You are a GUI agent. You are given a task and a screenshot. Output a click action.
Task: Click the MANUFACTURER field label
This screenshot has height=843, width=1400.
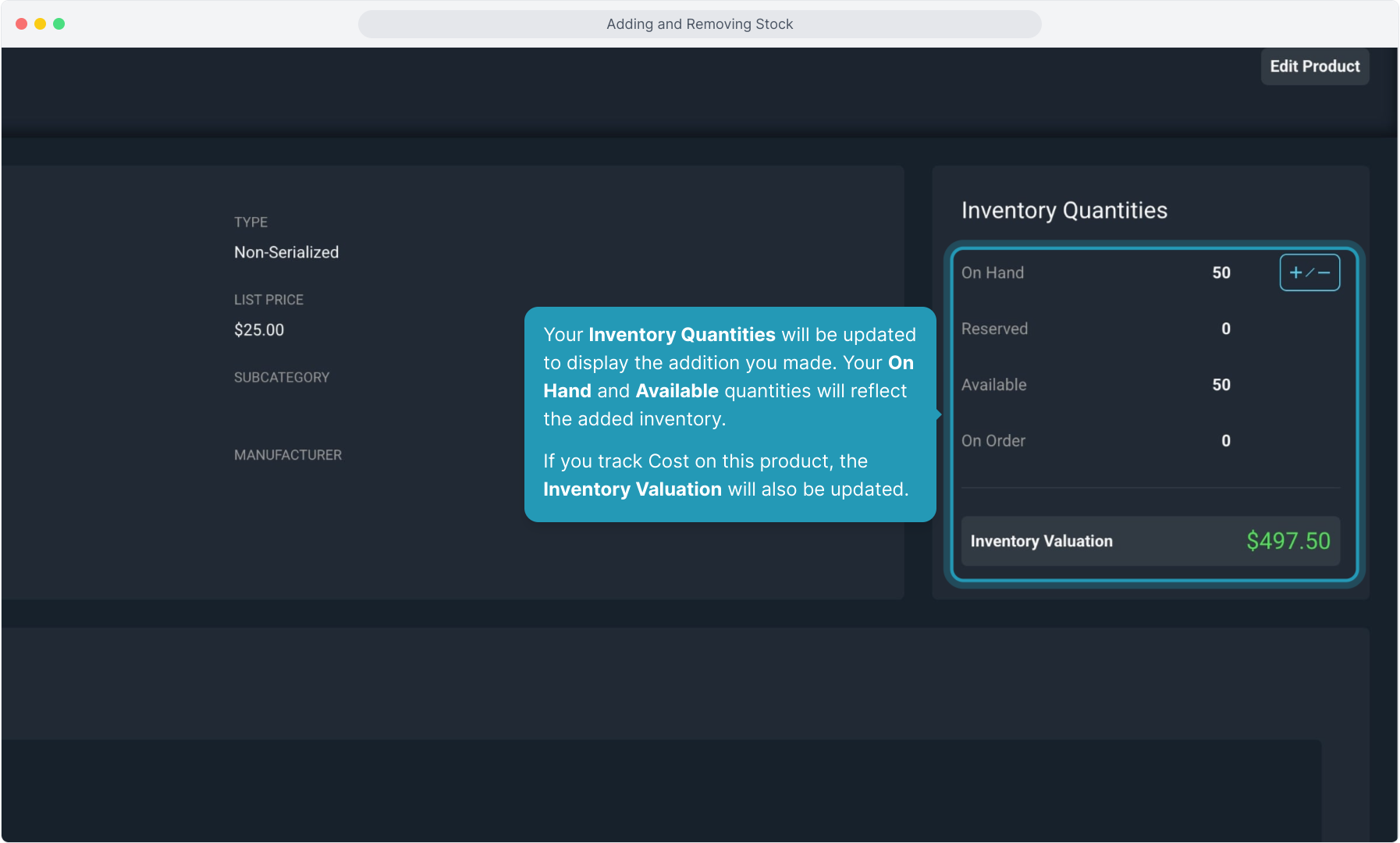point(288,455)
